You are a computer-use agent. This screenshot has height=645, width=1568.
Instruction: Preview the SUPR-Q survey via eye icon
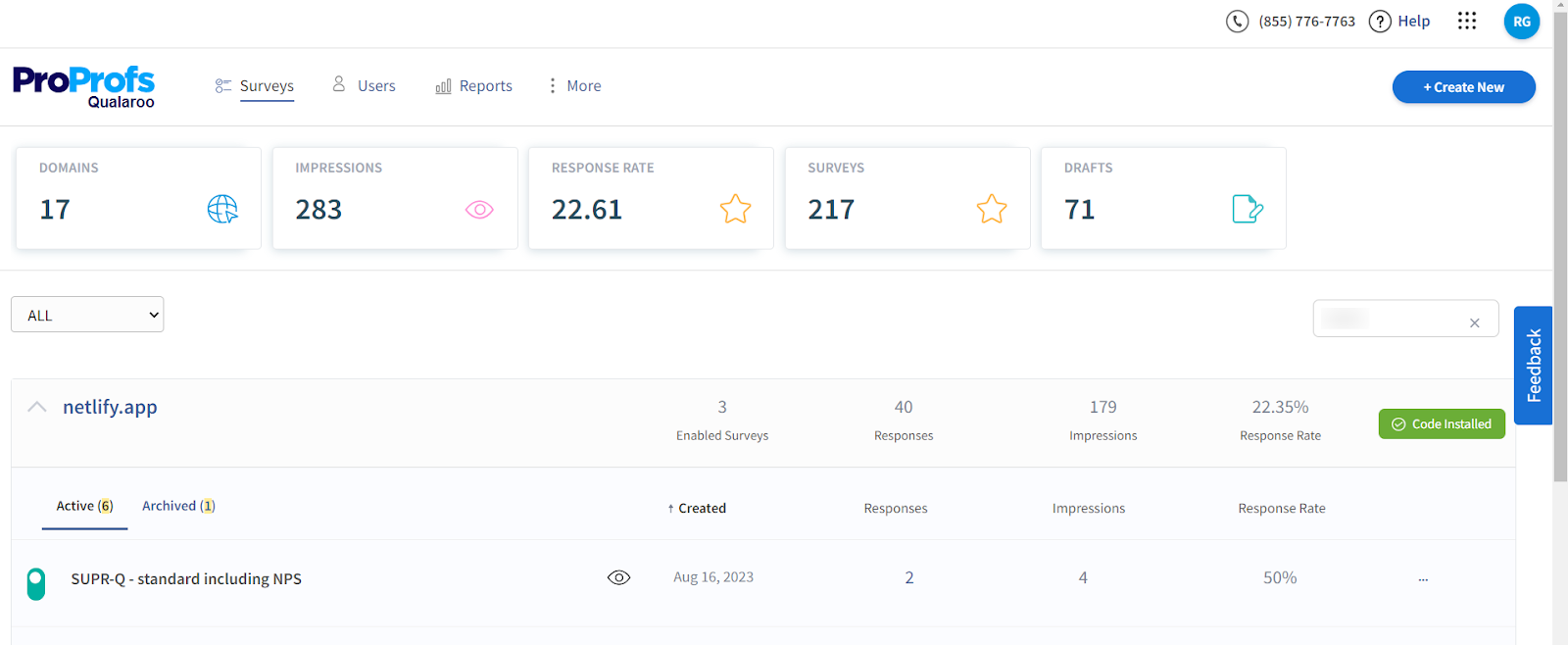(618, 577)
